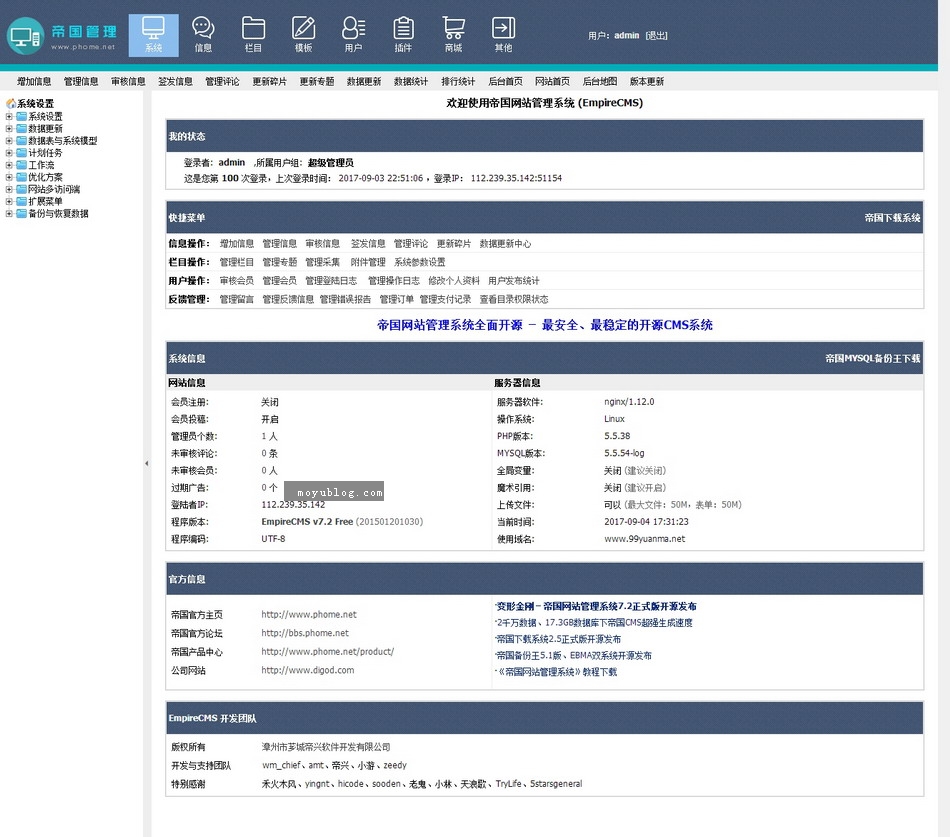The image size is (950, 837).
Task: Open the 帝国下载系统 link
Action: pos(892,218)
